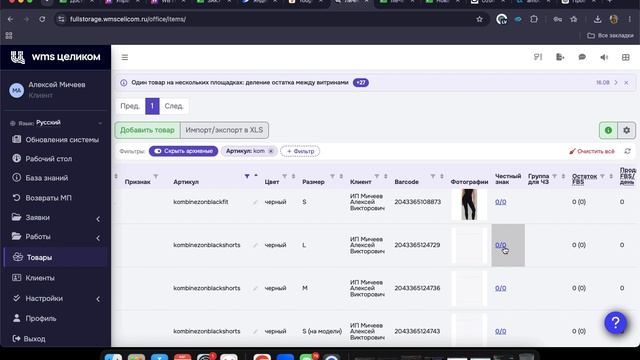Open the 0/0 link for barcode 2043365124743
The height and width of the screenshot is (360, 640).
pyautogui.click(x=500, y=331)
